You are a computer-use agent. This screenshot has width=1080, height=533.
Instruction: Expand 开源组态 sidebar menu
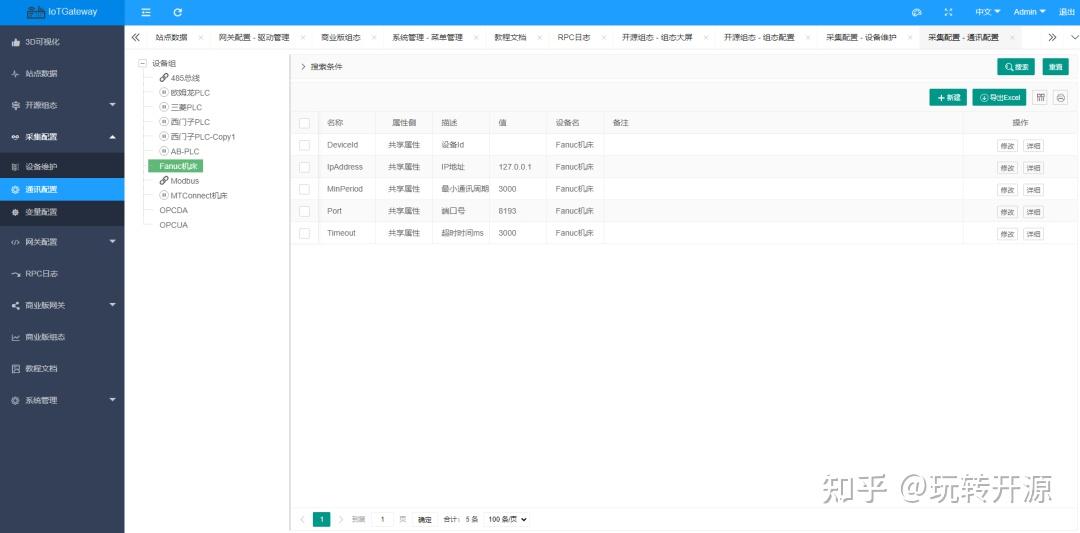[62, 105]
